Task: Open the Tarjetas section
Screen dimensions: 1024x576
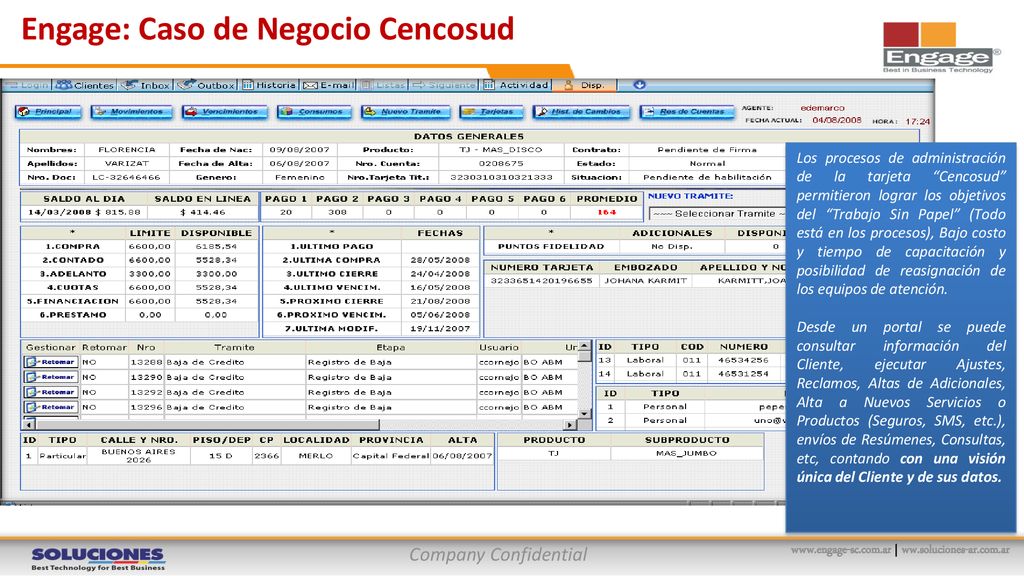Action: pyautogui.click(x=491, y=112)
